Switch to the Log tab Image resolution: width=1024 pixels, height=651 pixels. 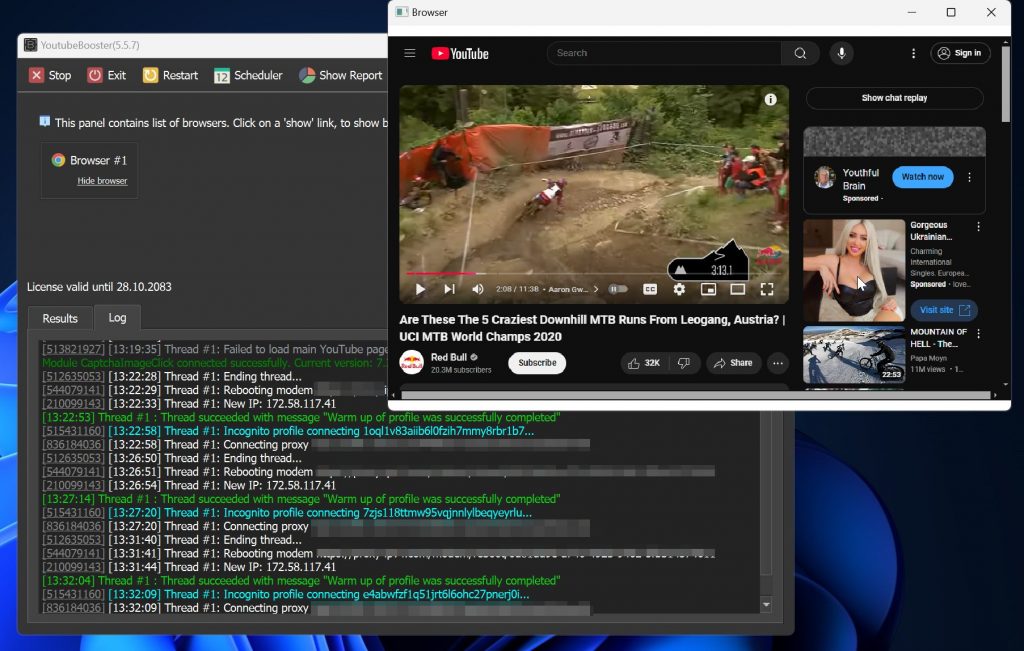tap(117, 317)
